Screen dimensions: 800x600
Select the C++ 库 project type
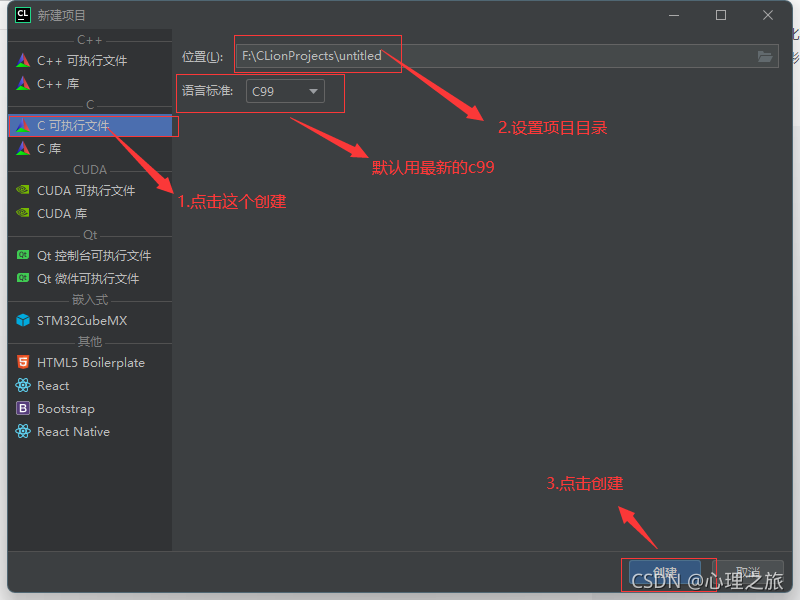90,84
